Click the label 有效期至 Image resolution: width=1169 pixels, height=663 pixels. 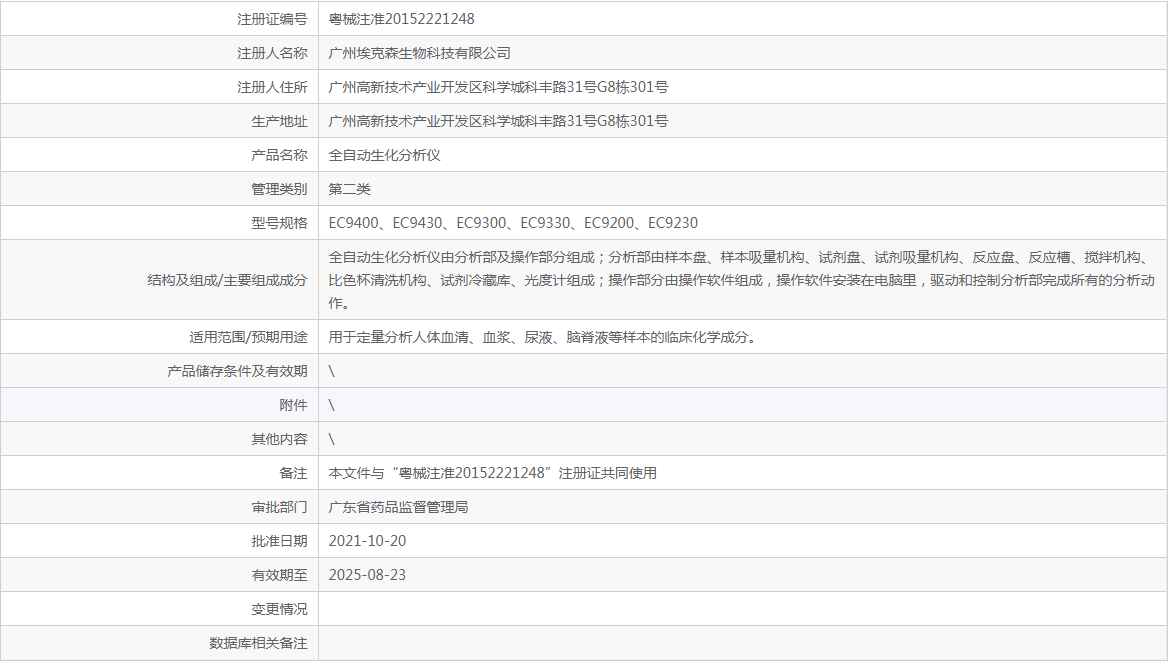(280, 575)
